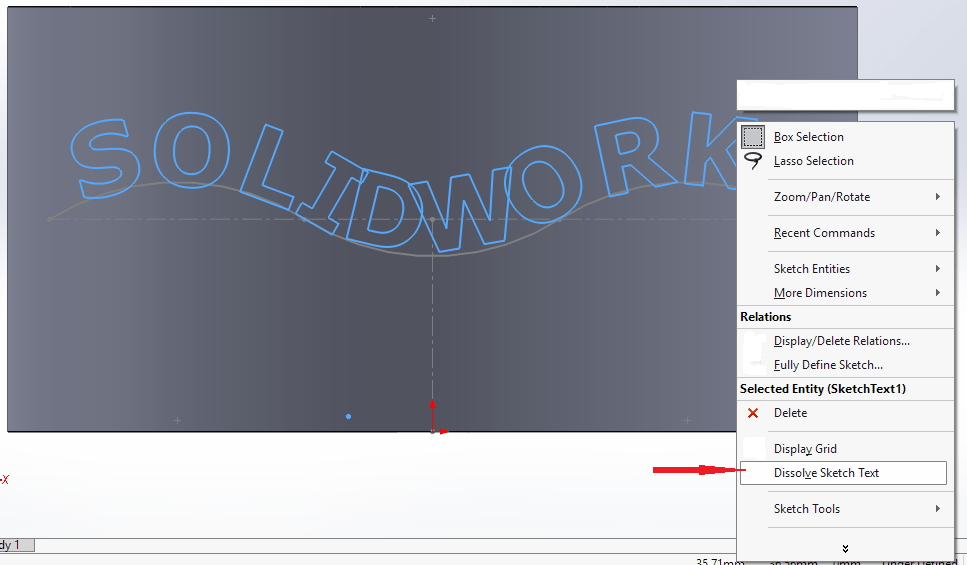This screenshot has height=565, width=967.
Task: Open the Recent Commands submenu
Action: click(824, 233)
